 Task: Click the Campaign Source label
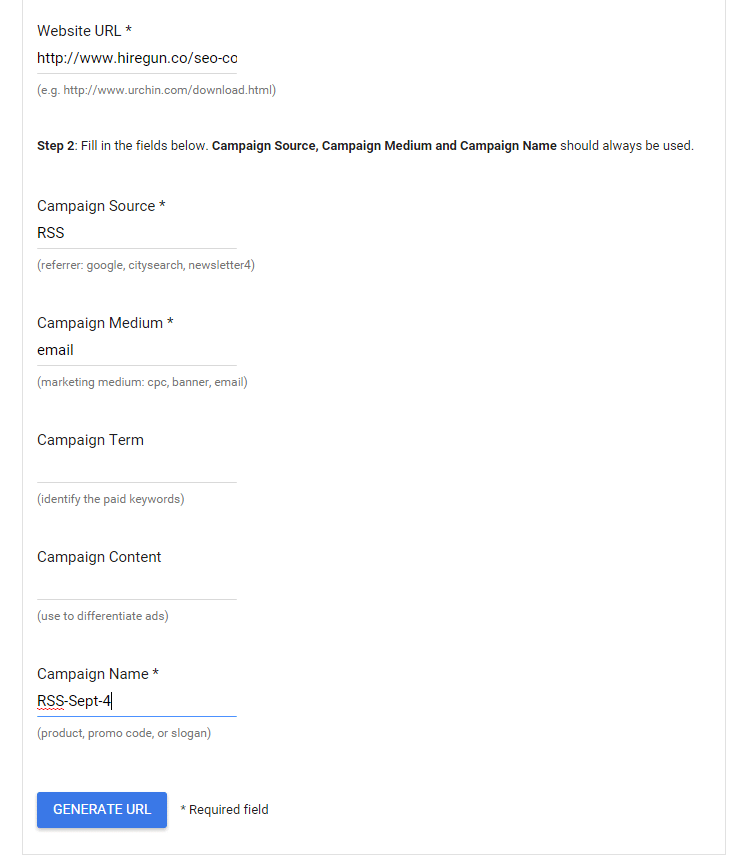(101, 206)
